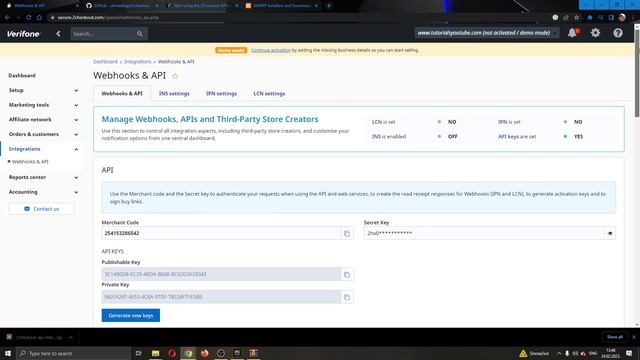Open the Chrome profile avatar

[622, 18]
